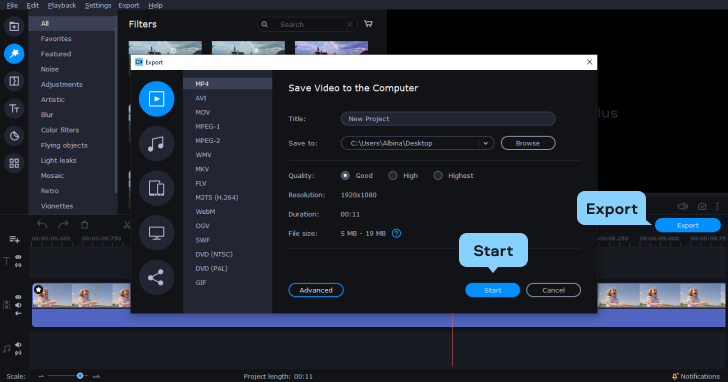728x382 pixels.
Task: Select the High quality radio button
Action: [x=393, y=175]
